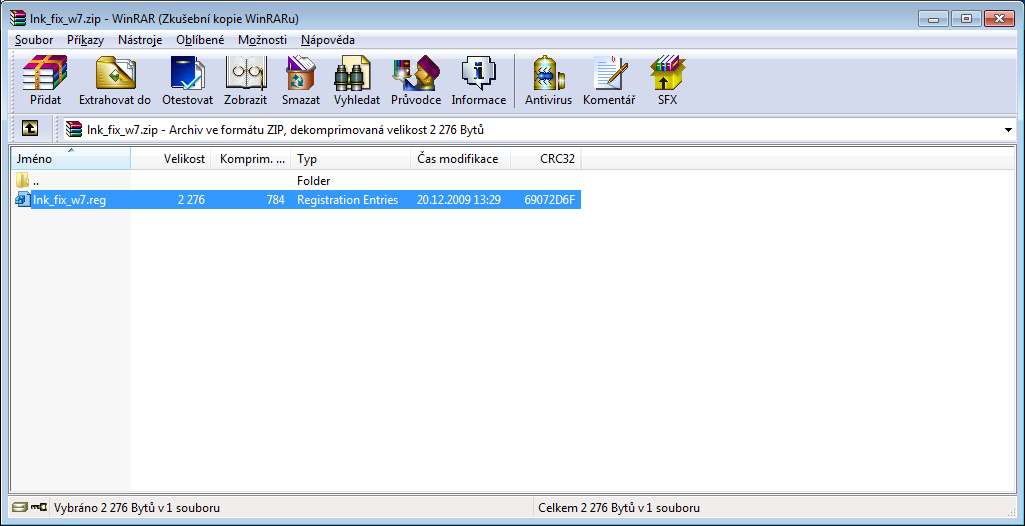Minimize the WinRAR window
The width and height of the screenshot is (1025, 526).
[933, 18]
